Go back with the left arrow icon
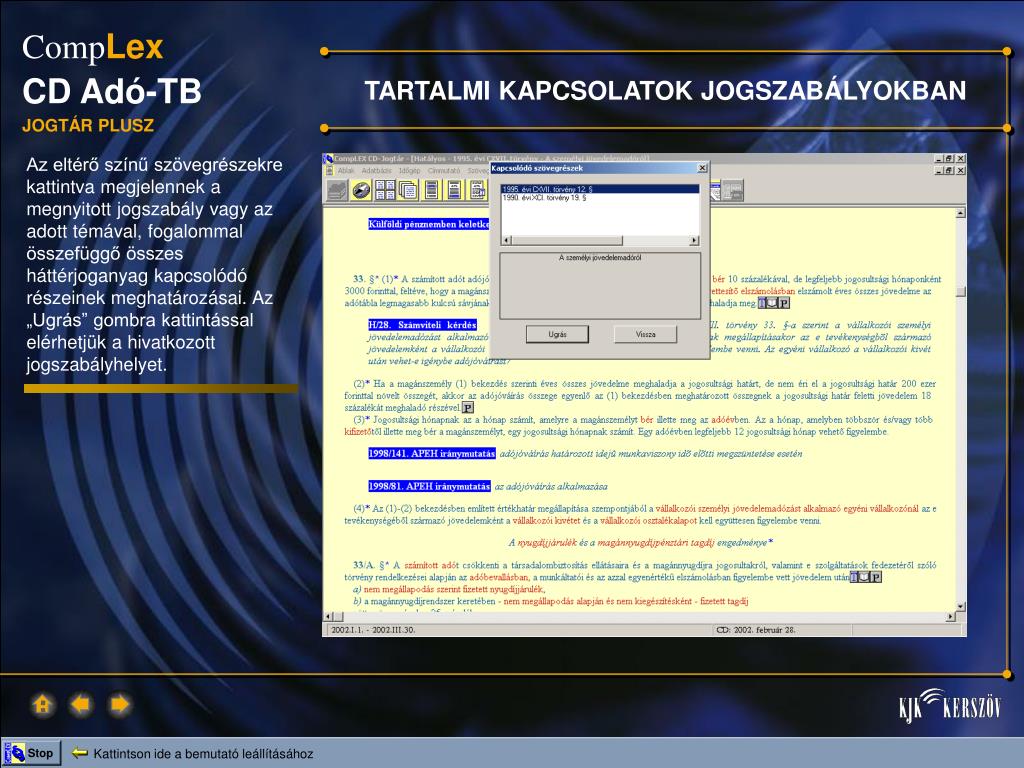The height and width of the screenshot is (768, 1024). coord(81,705)
